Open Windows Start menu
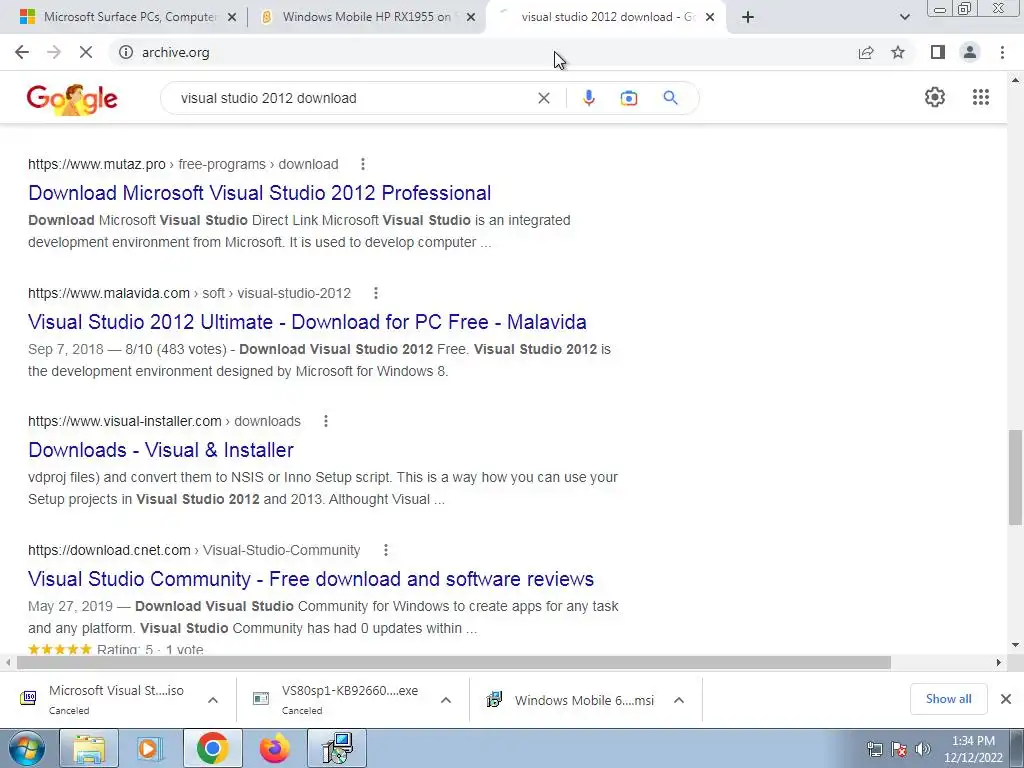This screenshot has width=1024, height=768. [27, 748]
